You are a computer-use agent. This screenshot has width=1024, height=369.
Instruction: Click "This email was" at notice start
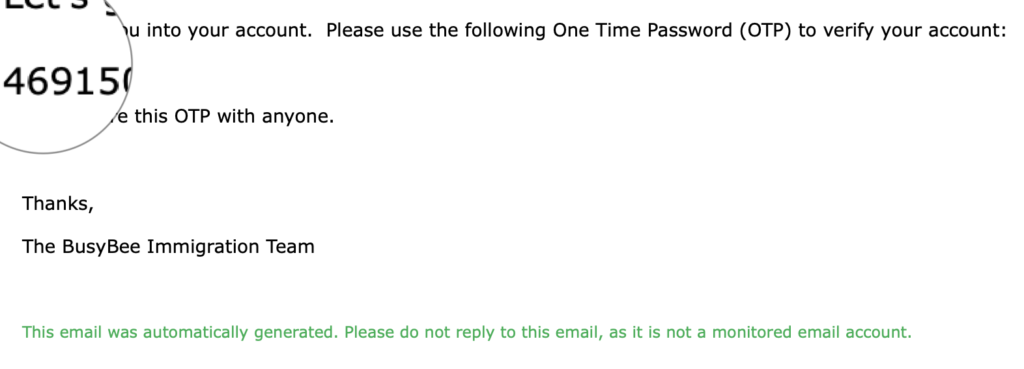[80, 332]
